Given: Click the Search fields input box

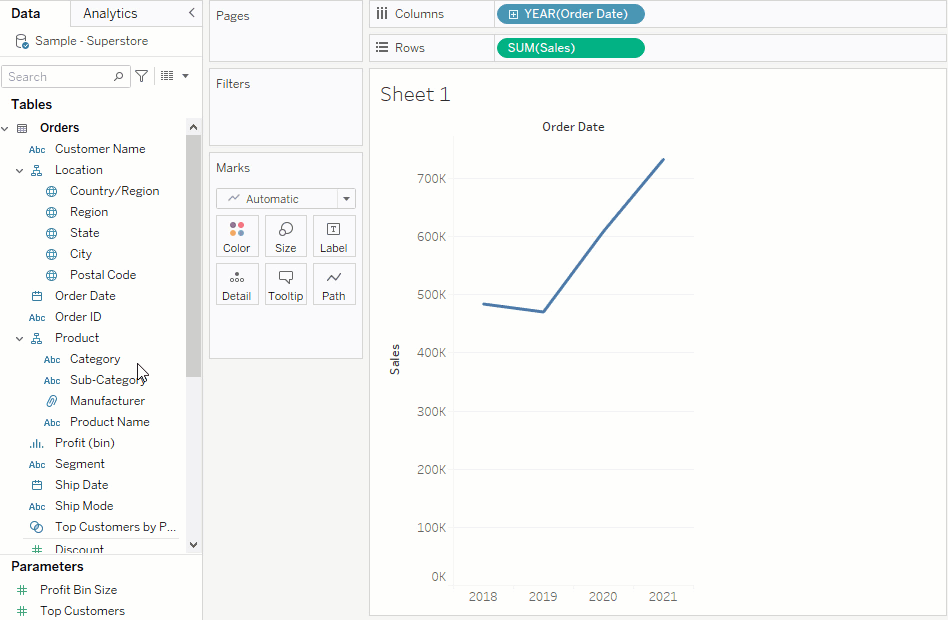Looking at the screenshot, I should point(58,77).
